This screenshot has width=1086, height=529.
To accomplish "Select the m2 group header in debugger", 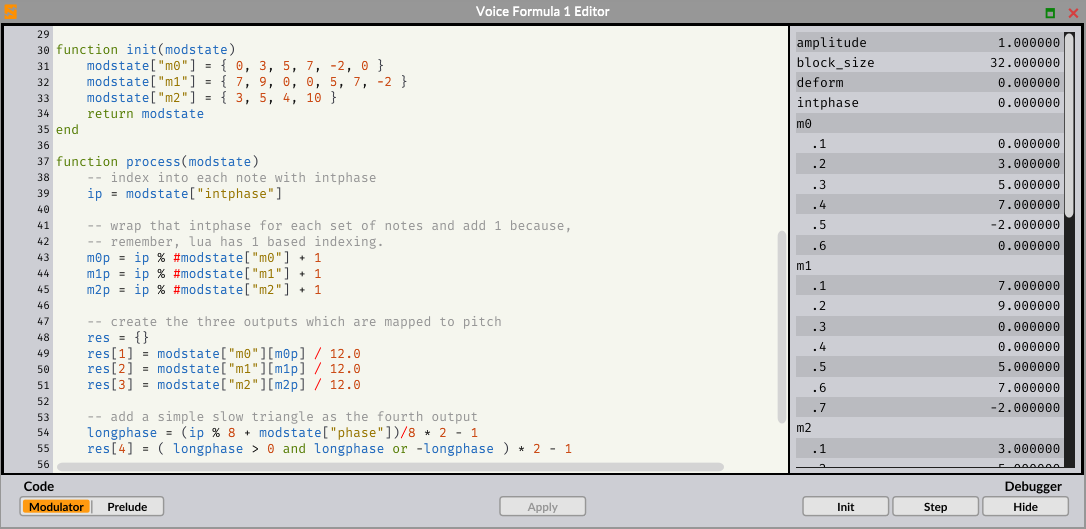I will 928,428.
